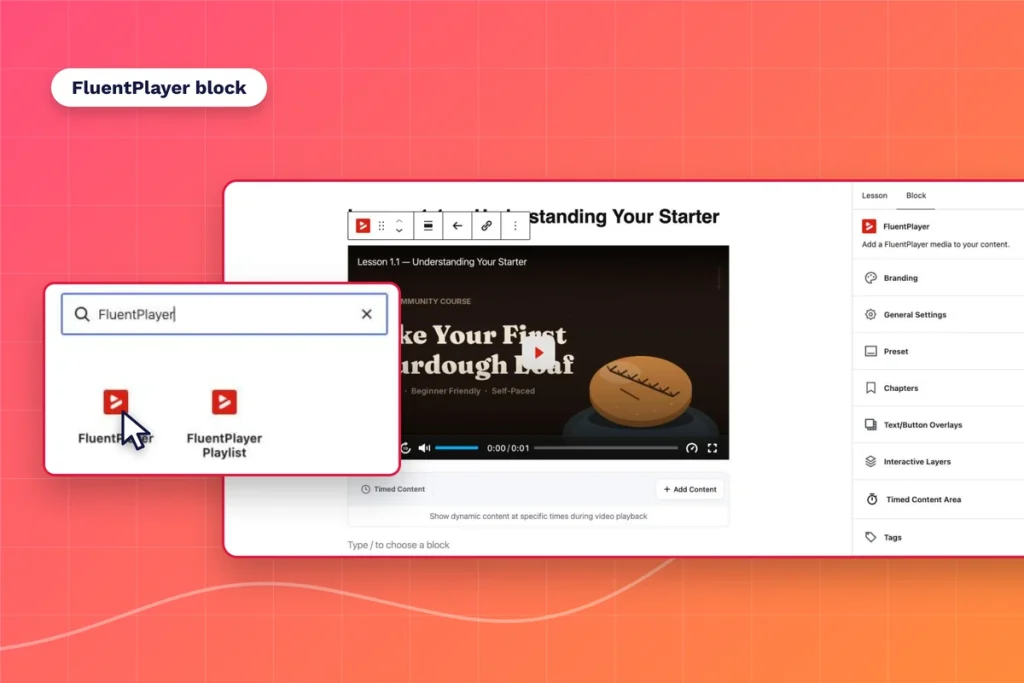The image size is (1024, 683).
Task: Expand the Branding panel
Action: coord(938,278)
